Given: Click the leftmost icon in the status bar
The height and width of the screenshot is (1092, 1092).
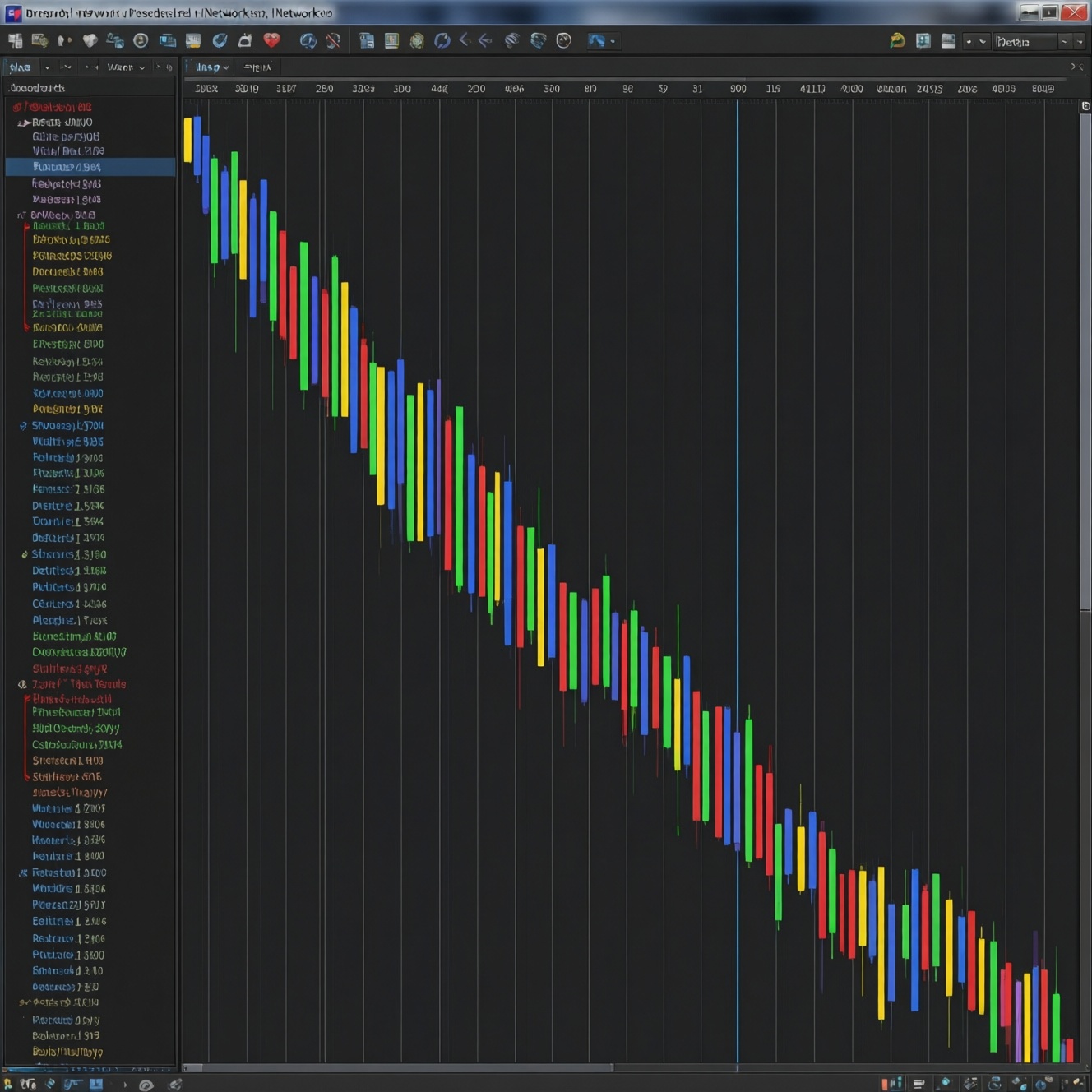Looking at the screenshot, I should point(8,1084).
